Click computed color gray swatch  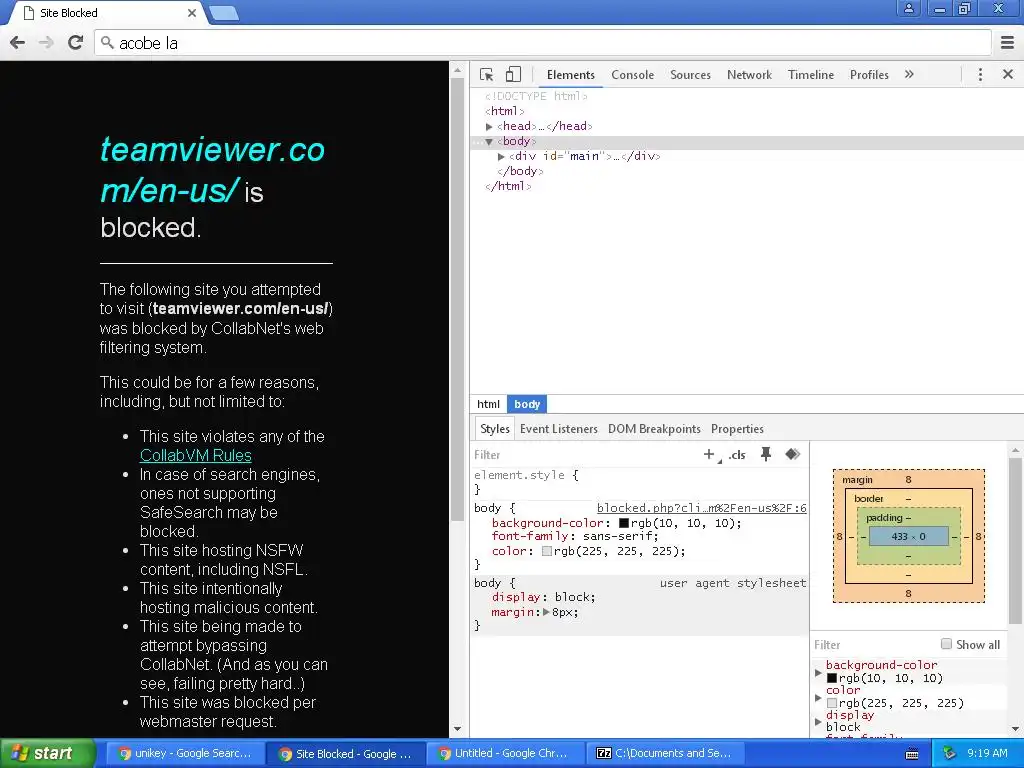(x=832, y=703)
